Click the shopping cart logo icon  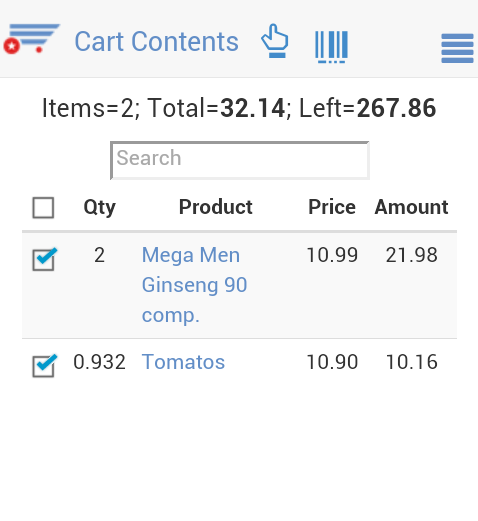[x=32, y=38]
